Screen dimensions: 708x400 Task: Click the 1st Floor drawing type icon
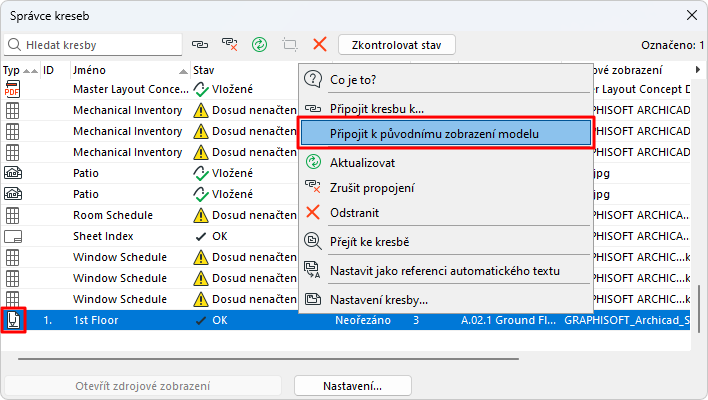click(x=13, y=320)
